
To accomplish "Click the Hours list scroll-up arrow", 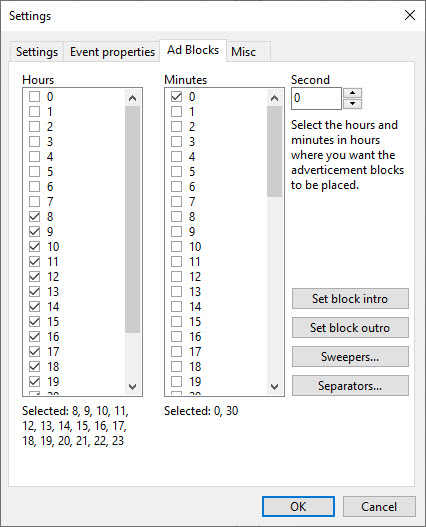I will [x=132, y=98].
